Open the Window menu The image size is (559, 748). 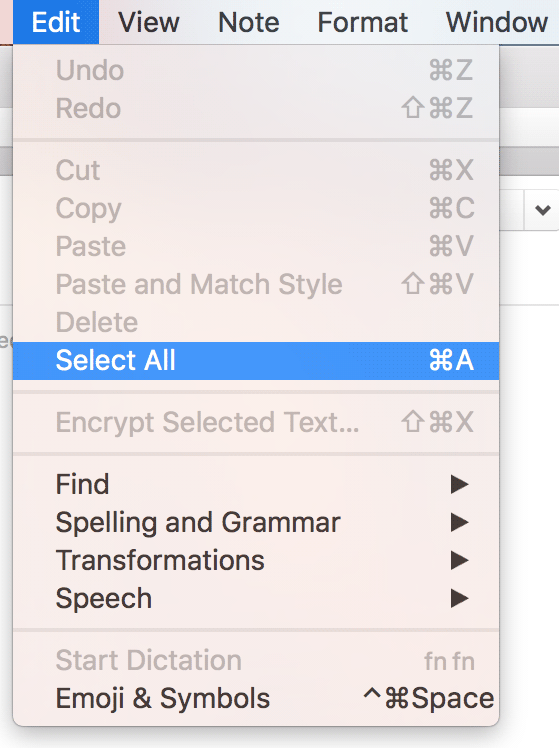pos(496,22)
